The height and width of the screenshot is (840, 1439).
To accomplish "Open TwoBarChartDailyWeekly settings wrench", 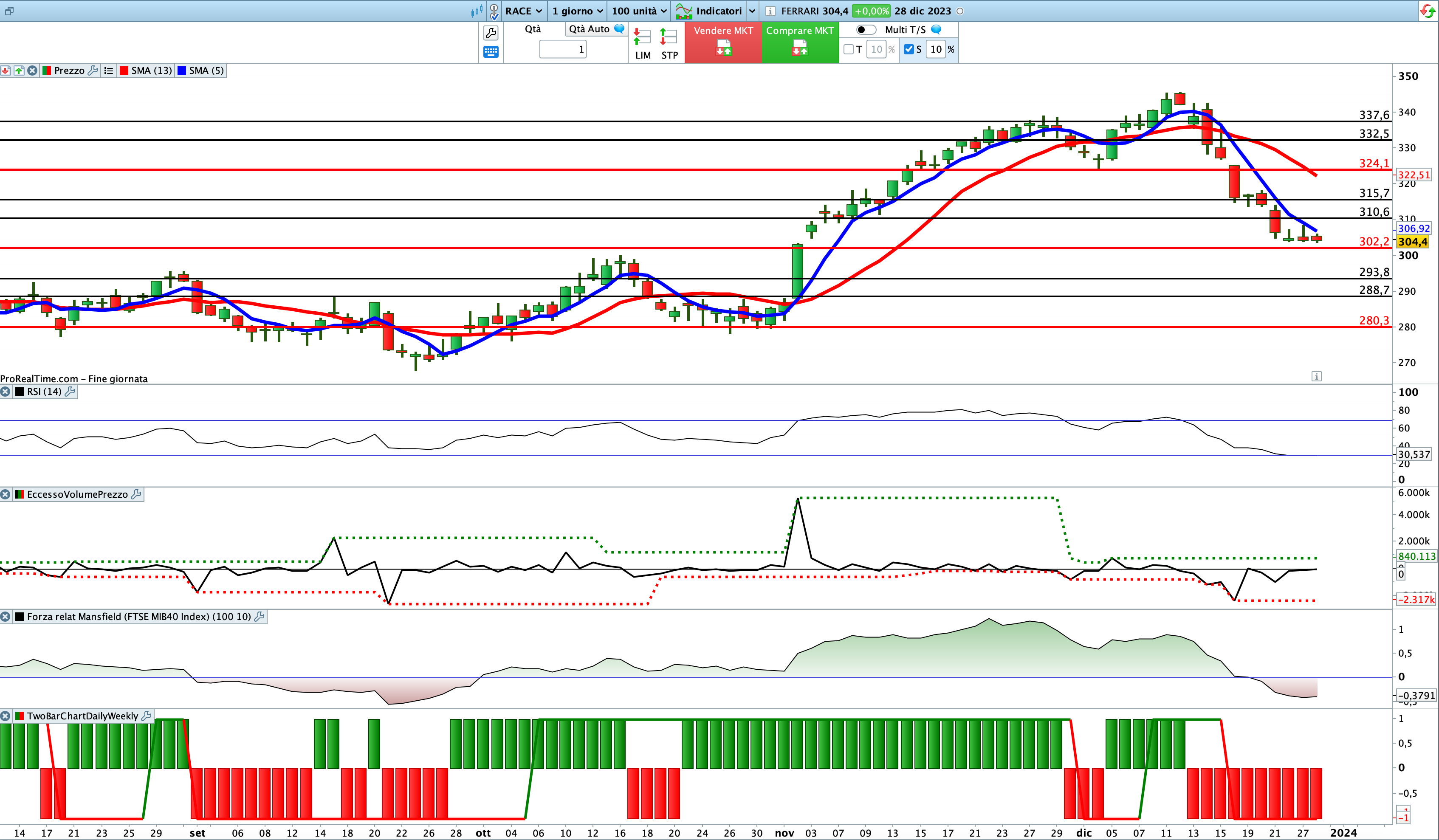I will click(147, 716).
